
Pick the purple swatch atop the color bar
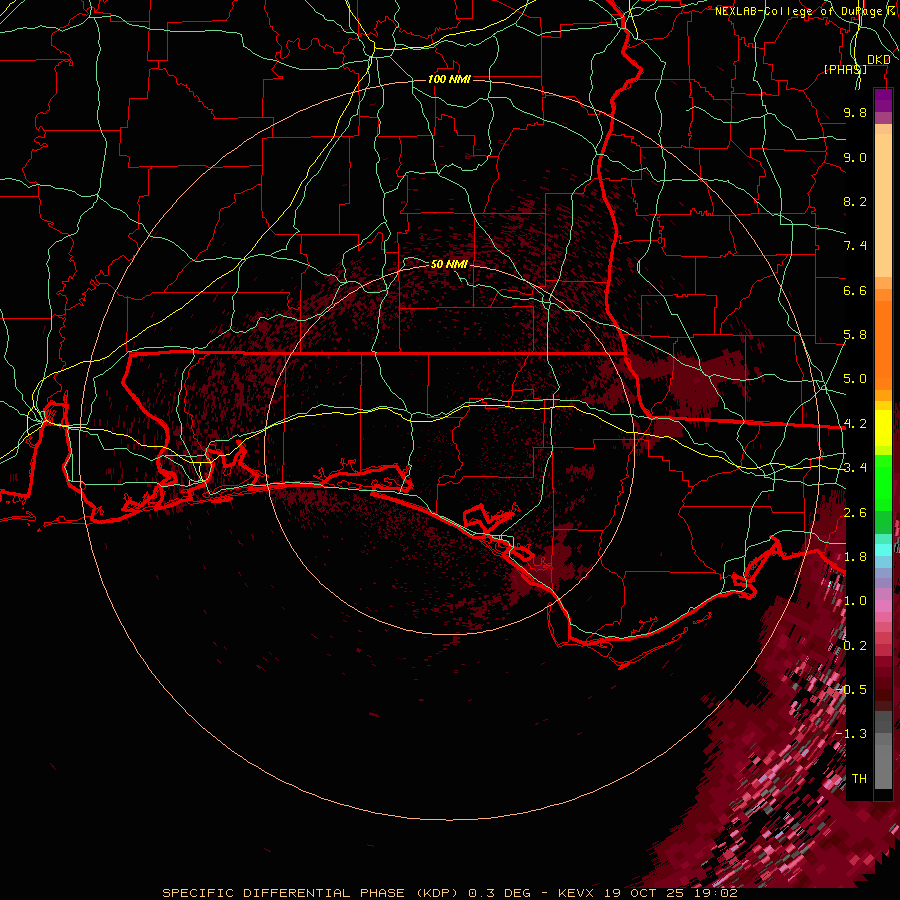(883, 100)
